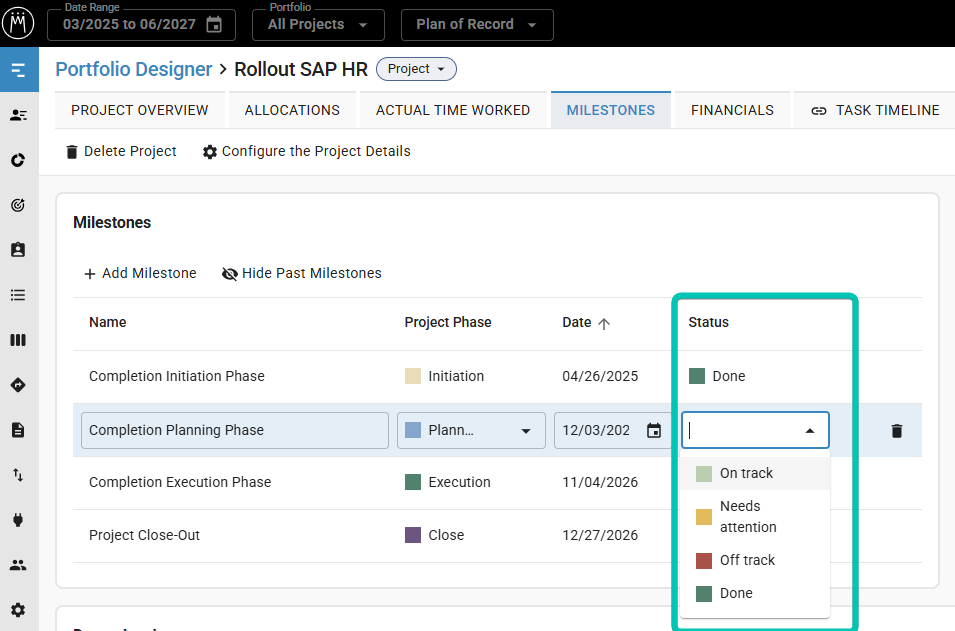The width and height of the screenshot is (955, 631).
Task: Open the document reports sidebar icon
Action: point(18,430)
